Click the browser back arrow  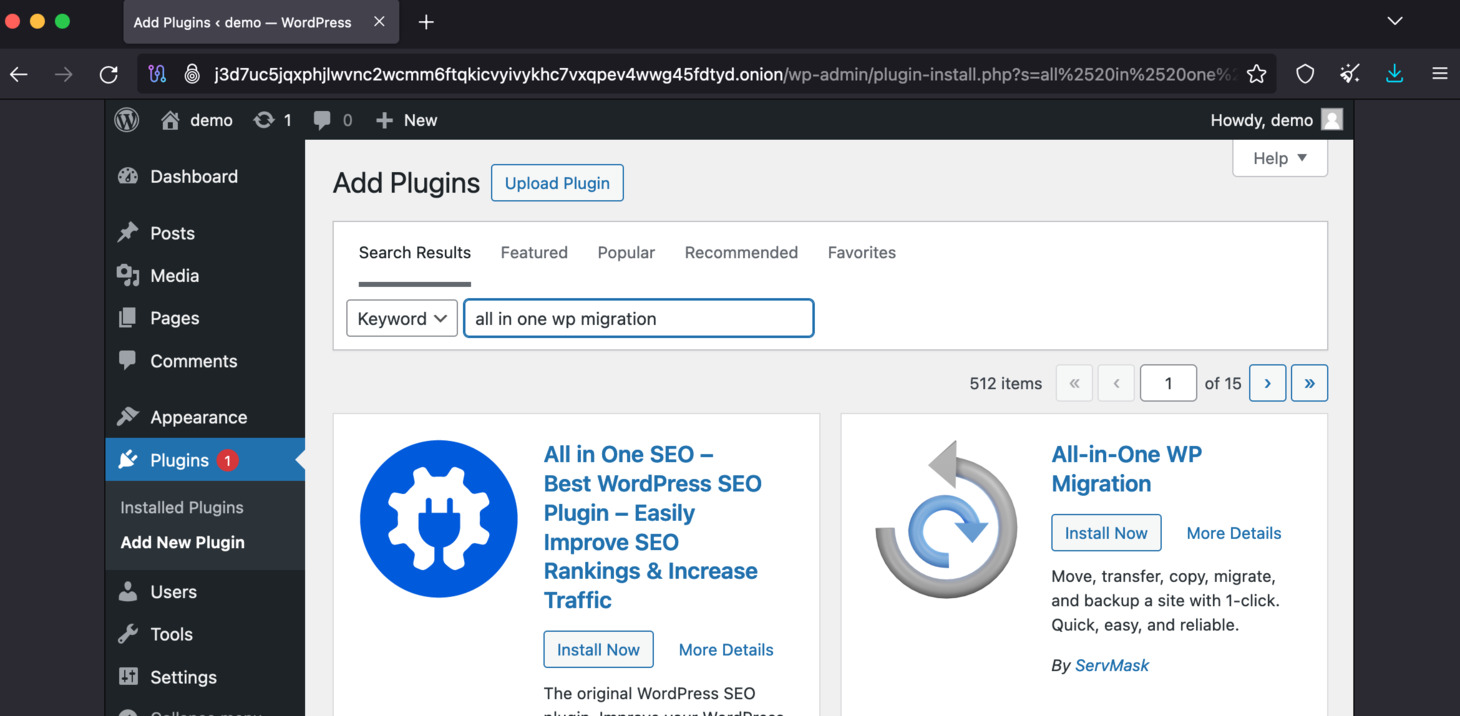tap(19, 74)
